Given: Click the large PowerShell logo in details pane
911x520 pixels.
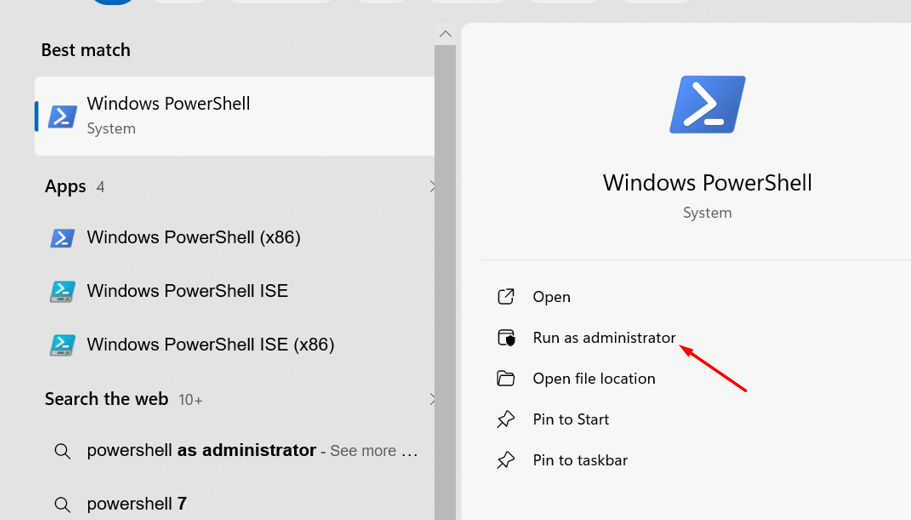Looking at the screenshot, I should click(707, 105).
